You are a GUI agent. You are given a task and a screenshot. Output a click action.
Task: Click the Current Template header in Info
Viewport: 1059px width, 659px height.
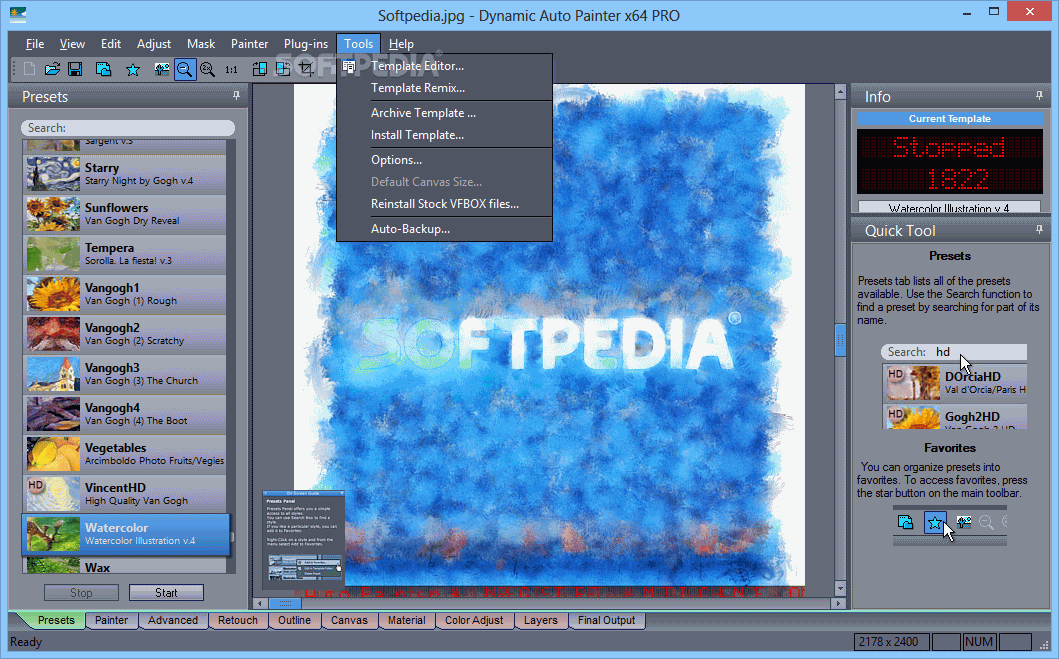(950, 119)
